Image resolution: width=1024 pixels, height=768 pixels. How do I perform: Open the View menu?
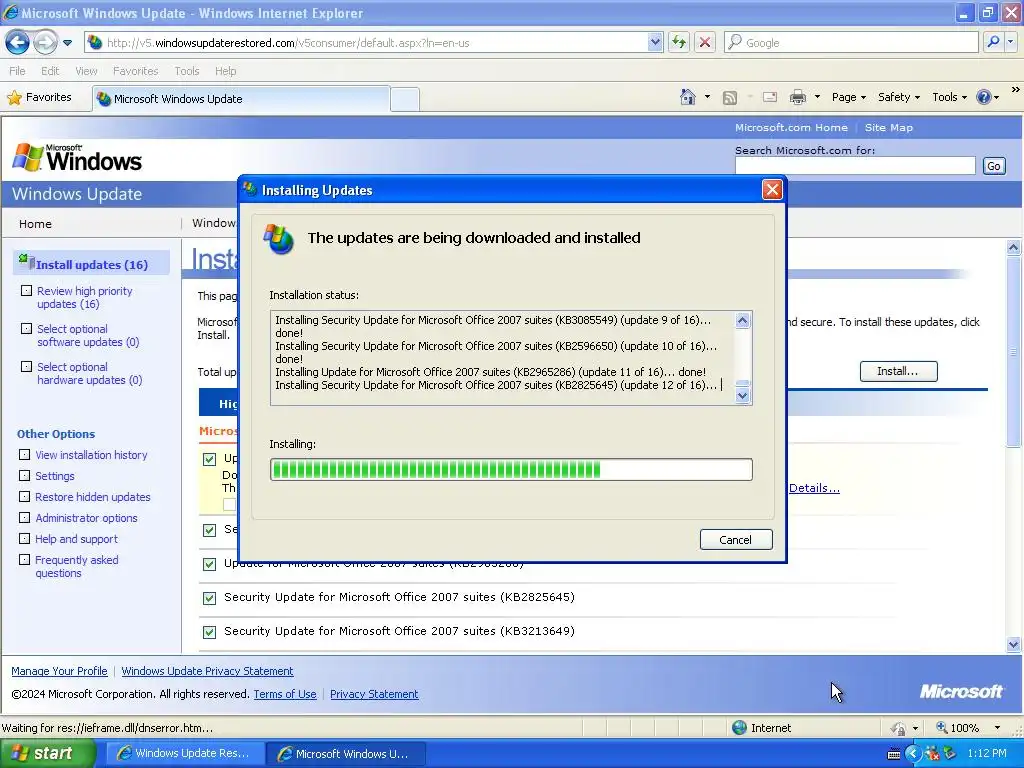86,71
